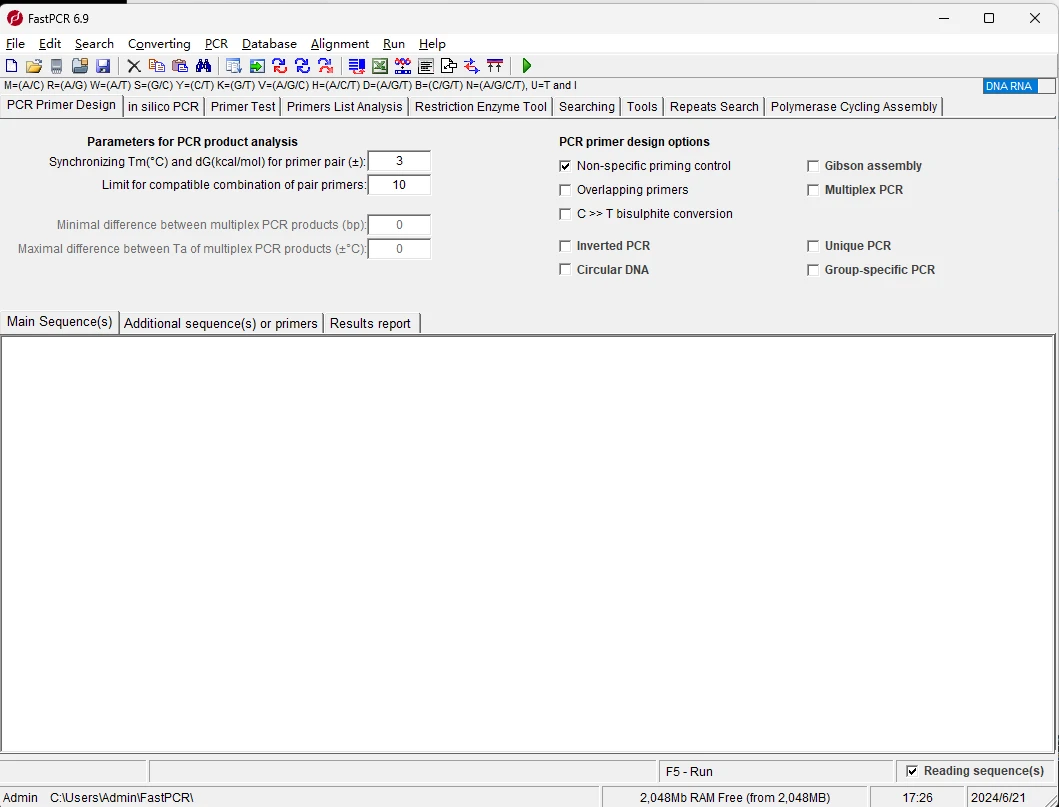1059x807 pixels.
Task: Open the Primers List Analysis tab
Action: point(344,107)
